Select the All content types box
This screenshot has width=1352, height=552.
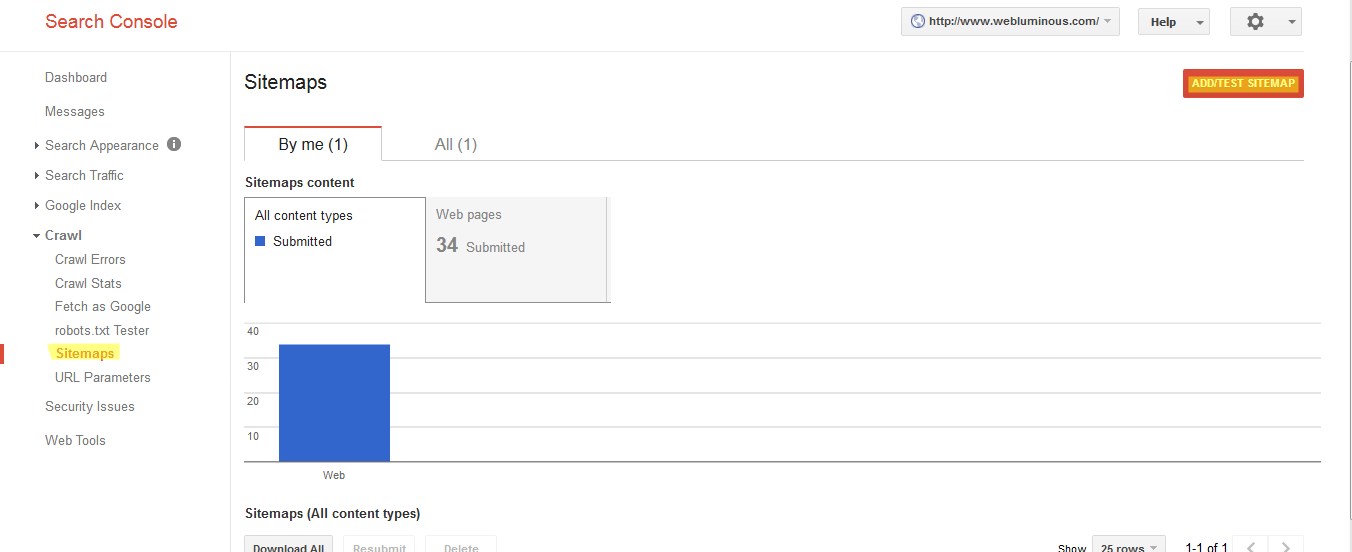335,250
